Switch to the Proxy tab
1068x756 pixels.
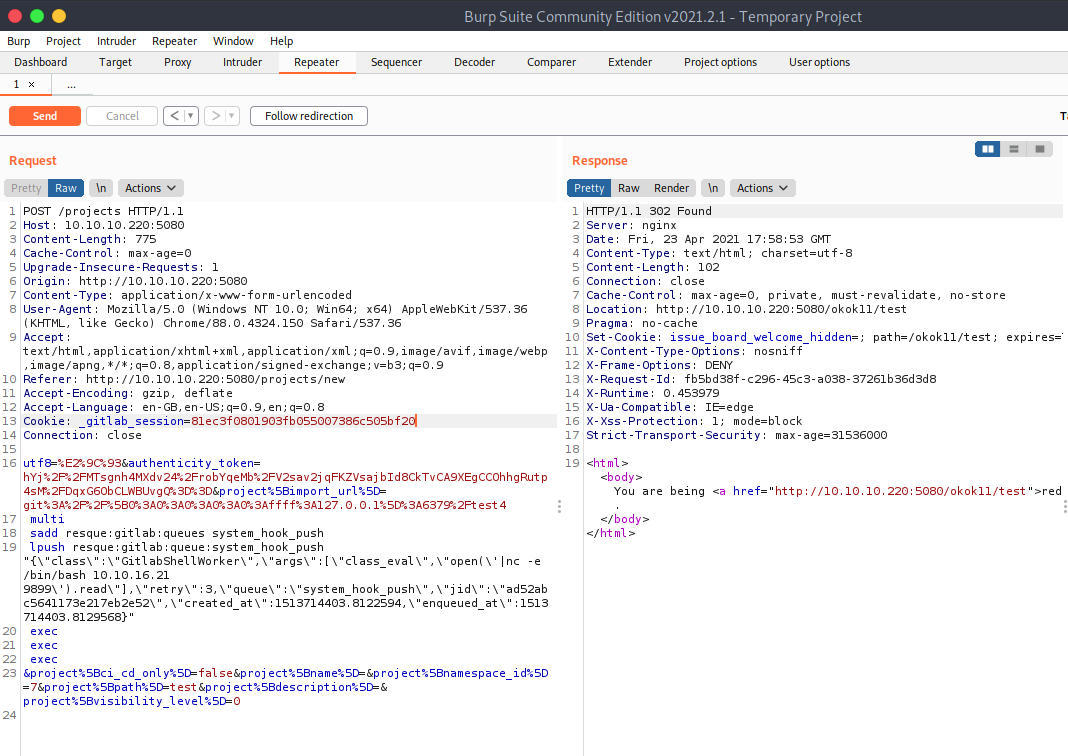click(x=178, y=62)
